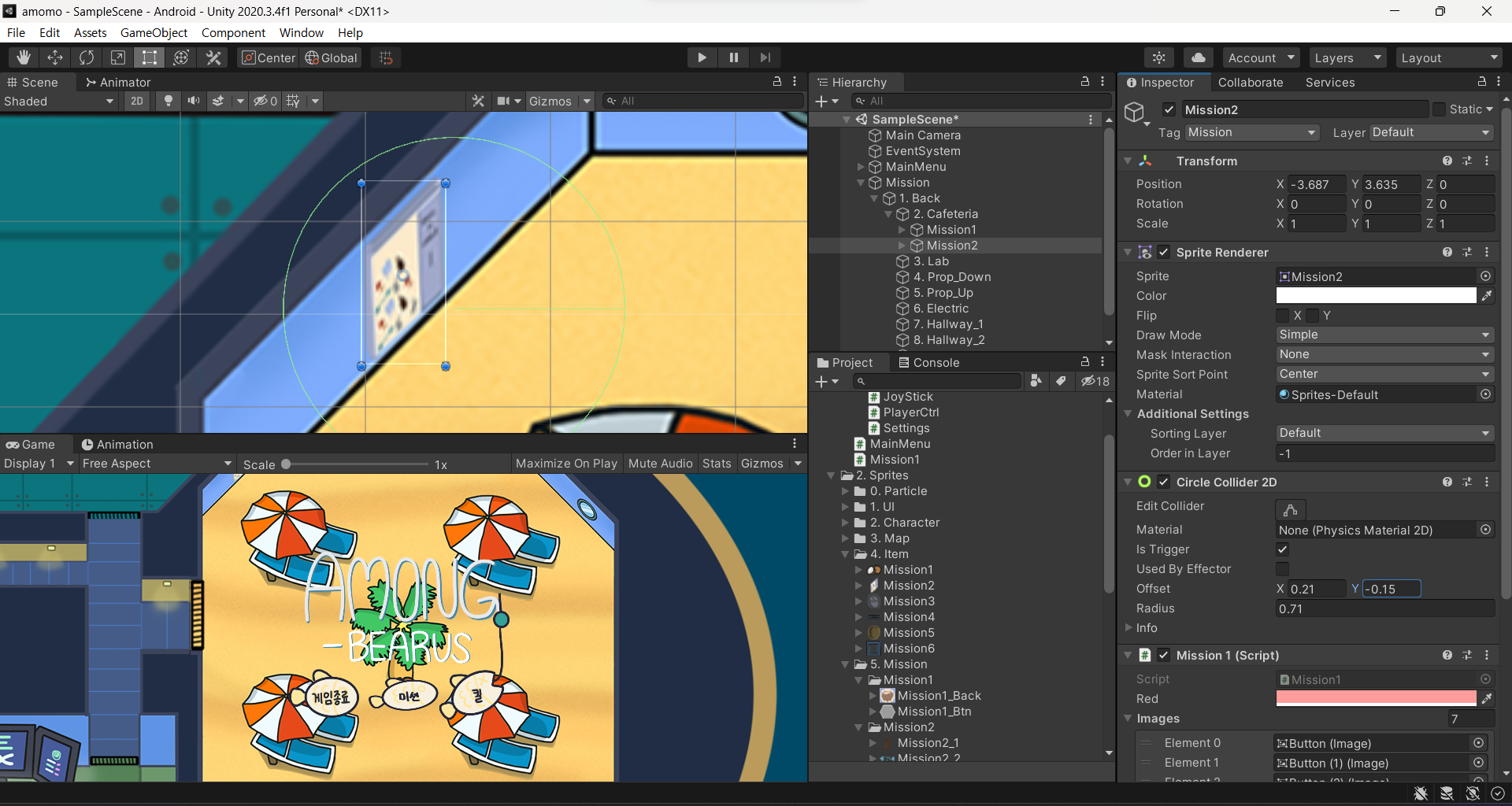The height and width of the screenshot is (806, 1512).
Task: Open the Layers dropdown
Action: coord(1348,57)
